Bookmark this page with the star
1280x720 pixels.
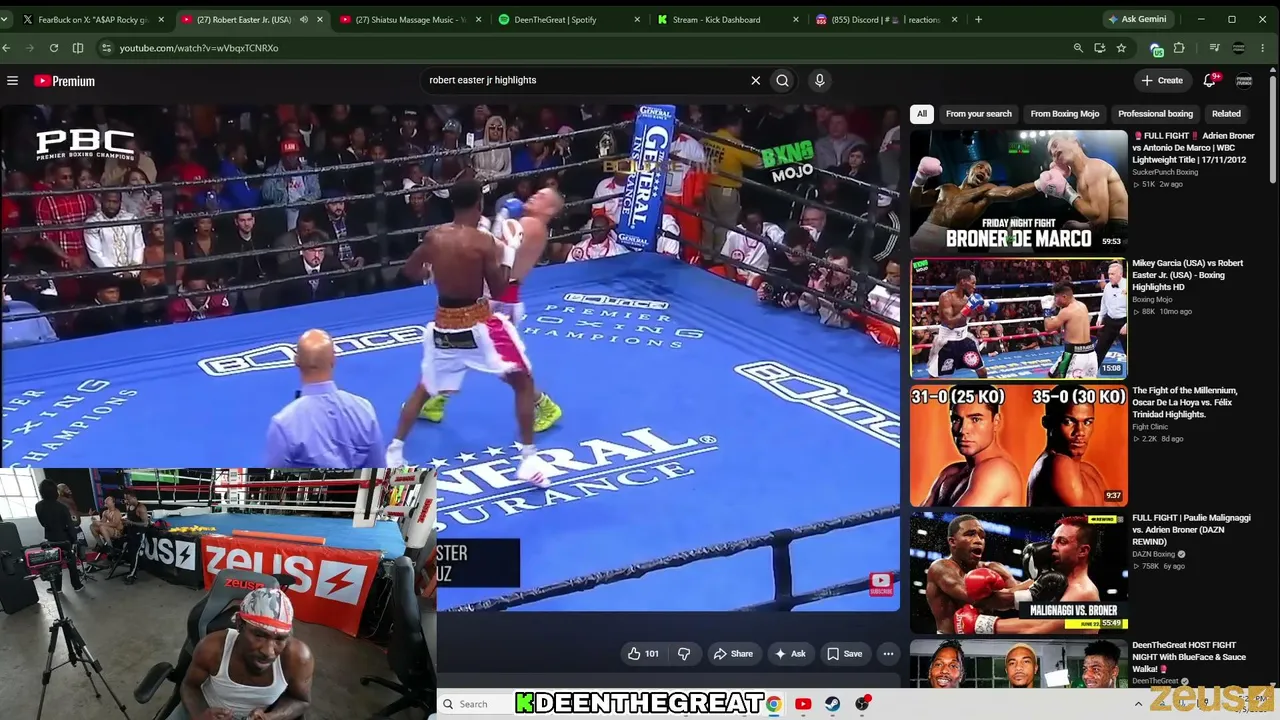click(x=1121, y=48)
